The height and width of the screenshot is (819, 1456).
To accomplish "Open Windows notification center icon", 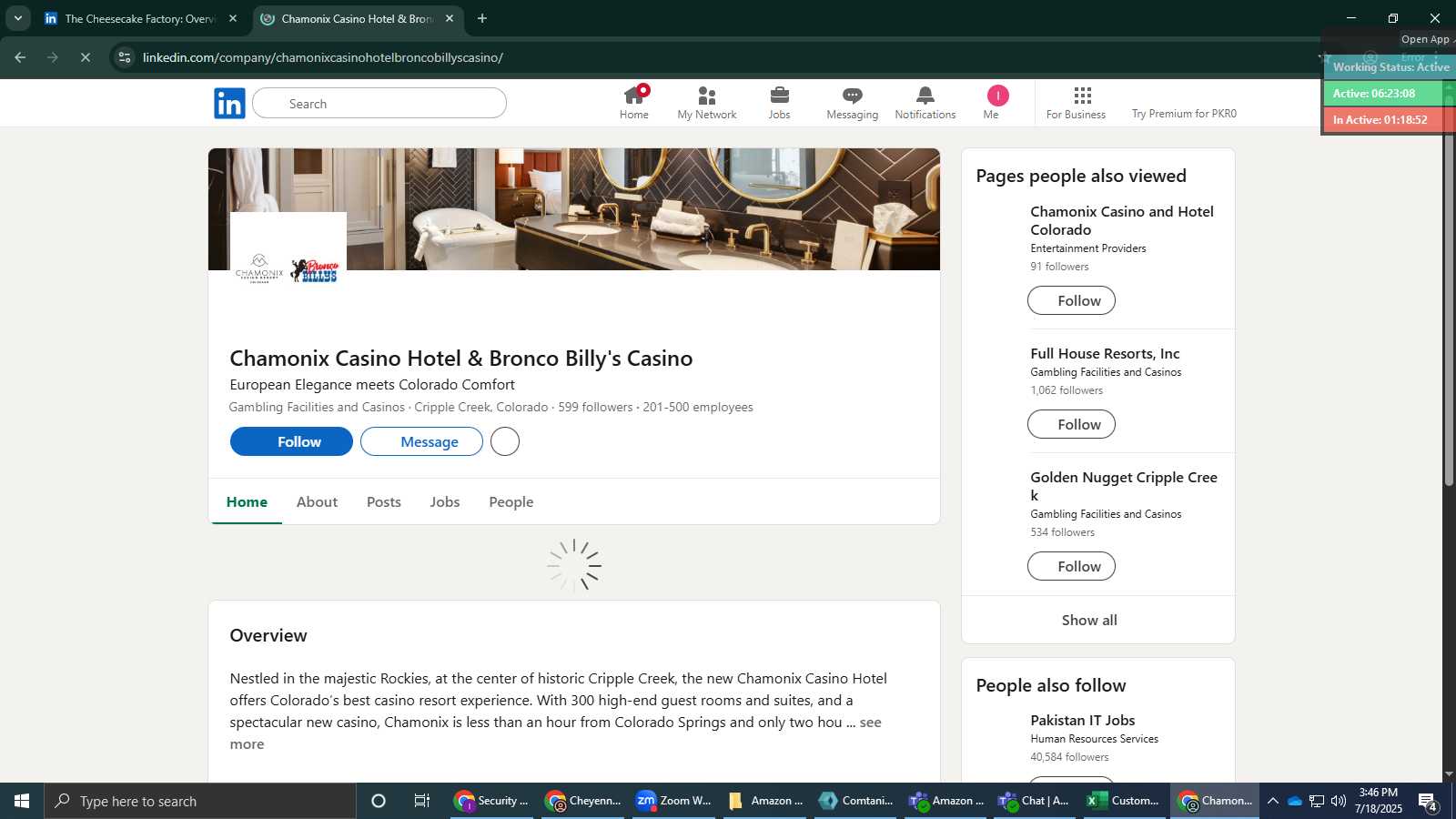I will click(1428, 802).
